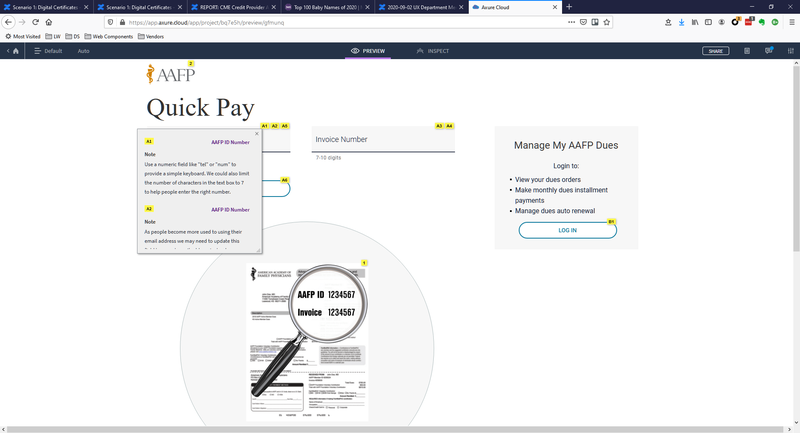Click note marker 1 on invoice image

click(364, 263)
